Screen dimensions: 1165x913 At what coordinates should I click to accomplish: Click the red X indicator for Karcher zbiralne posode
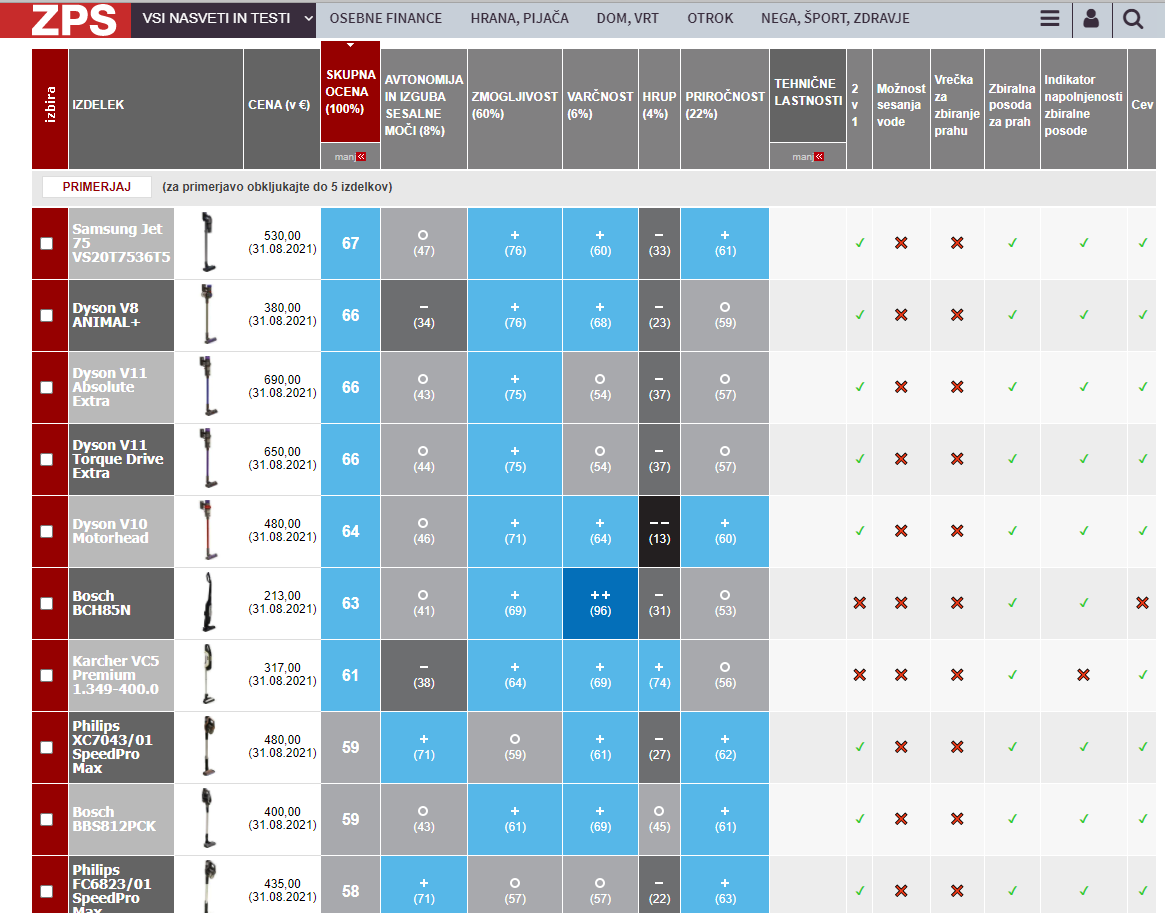tap(1083, 675)
